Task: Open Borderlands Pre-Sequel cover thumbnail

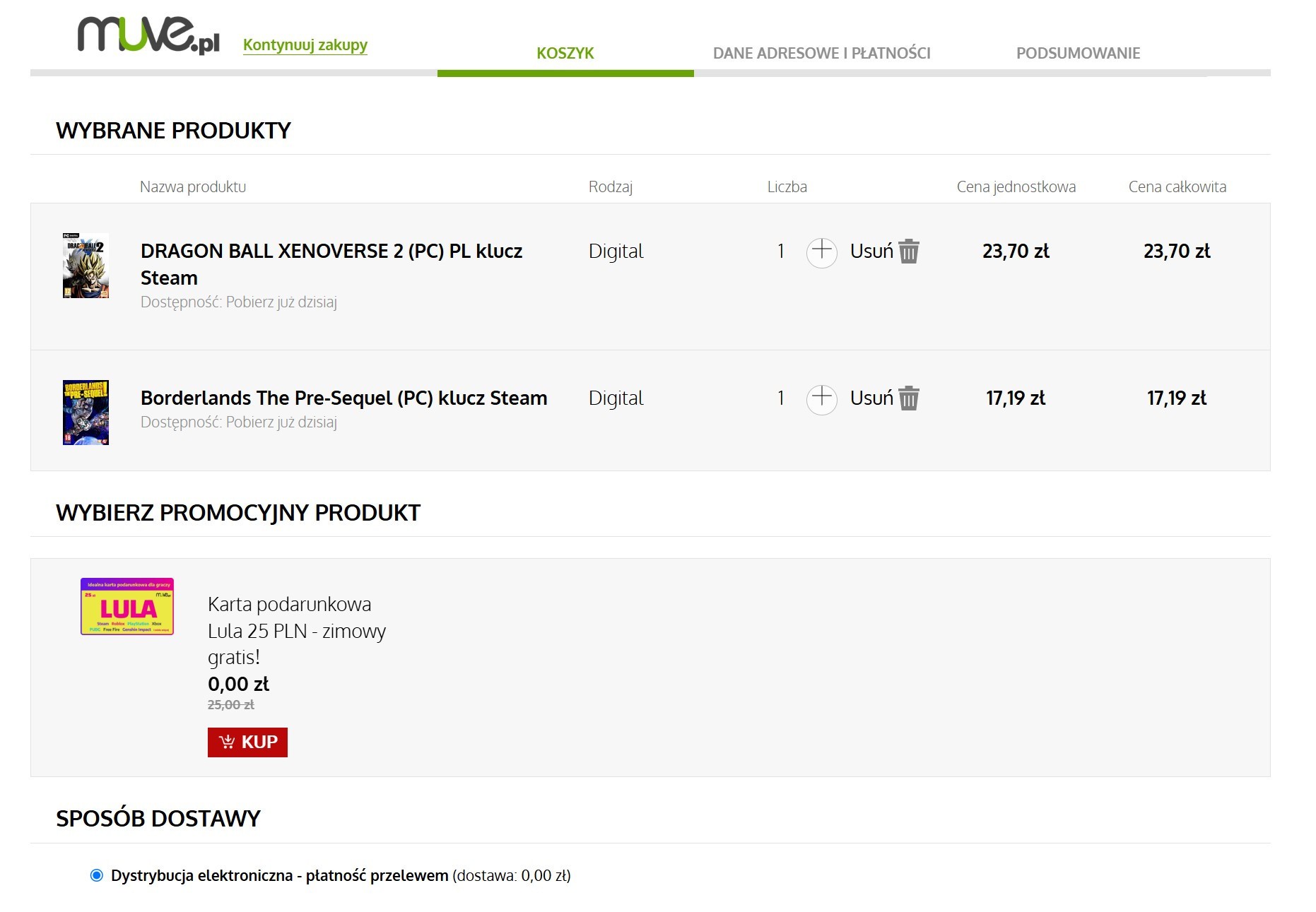Action: point(86,413)
